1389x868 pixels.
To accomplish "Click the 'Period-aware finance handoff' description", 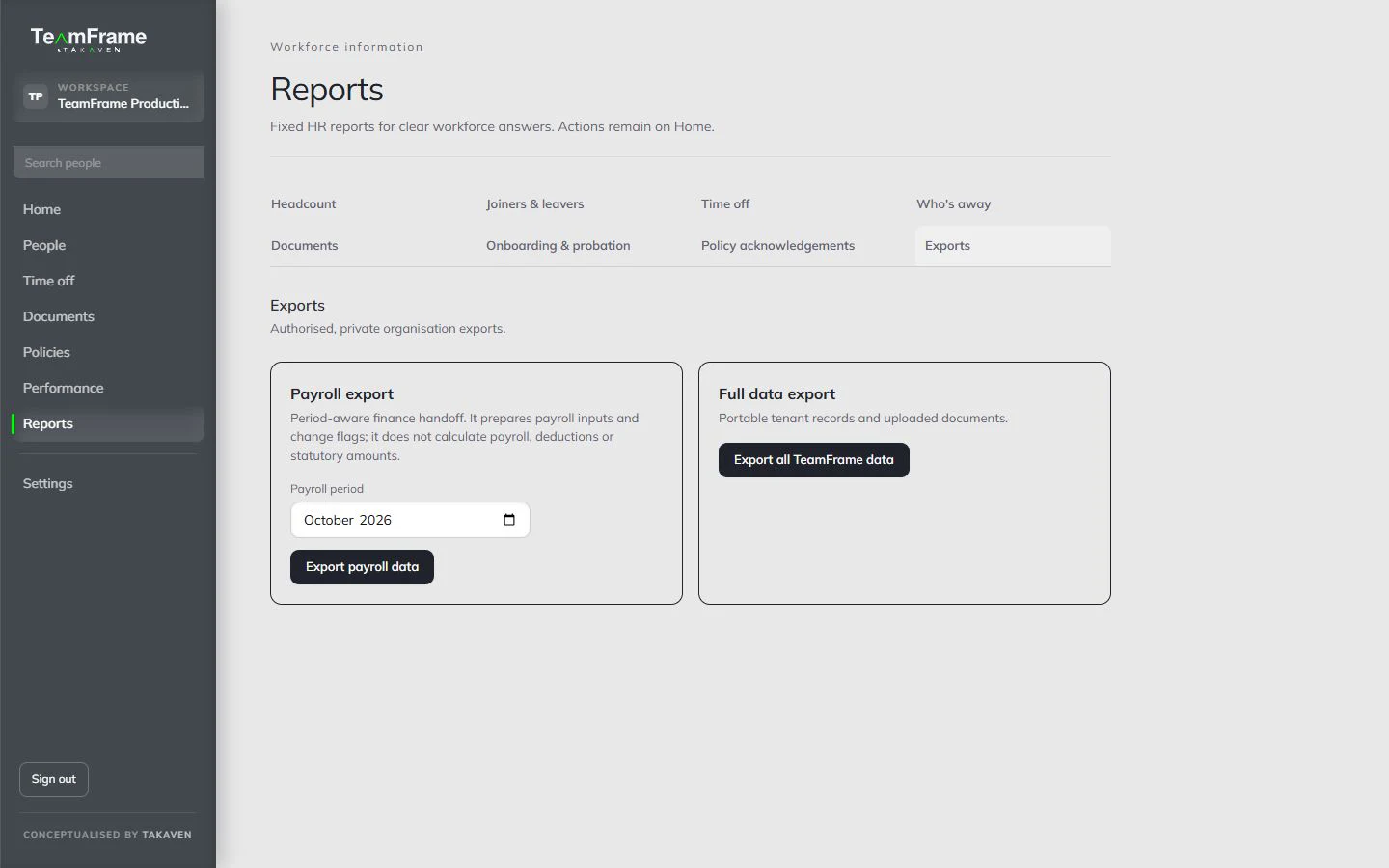I will coord(465,437).
